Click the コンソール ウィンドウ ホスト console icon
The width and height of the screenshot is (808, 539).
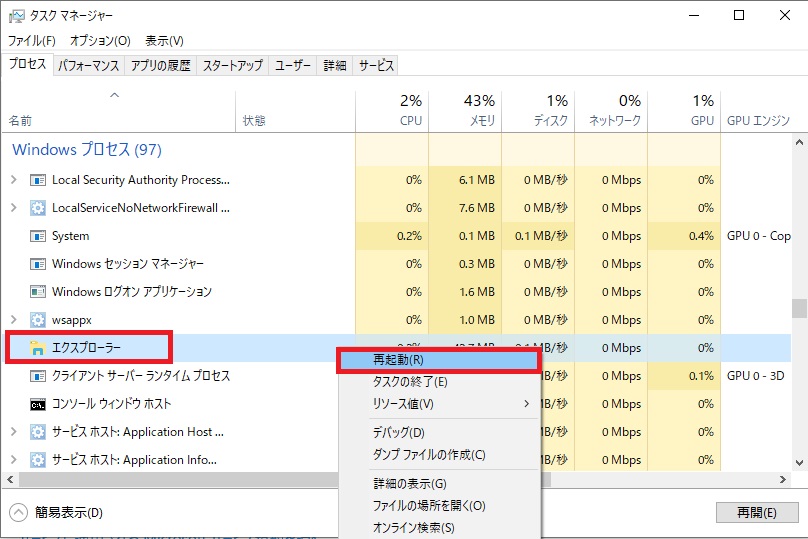point(38,404)
